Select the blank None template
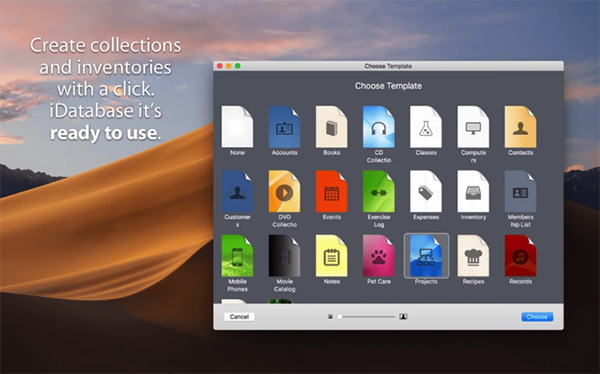The width and height of the screenshot is (600, 374). point(237,127)
